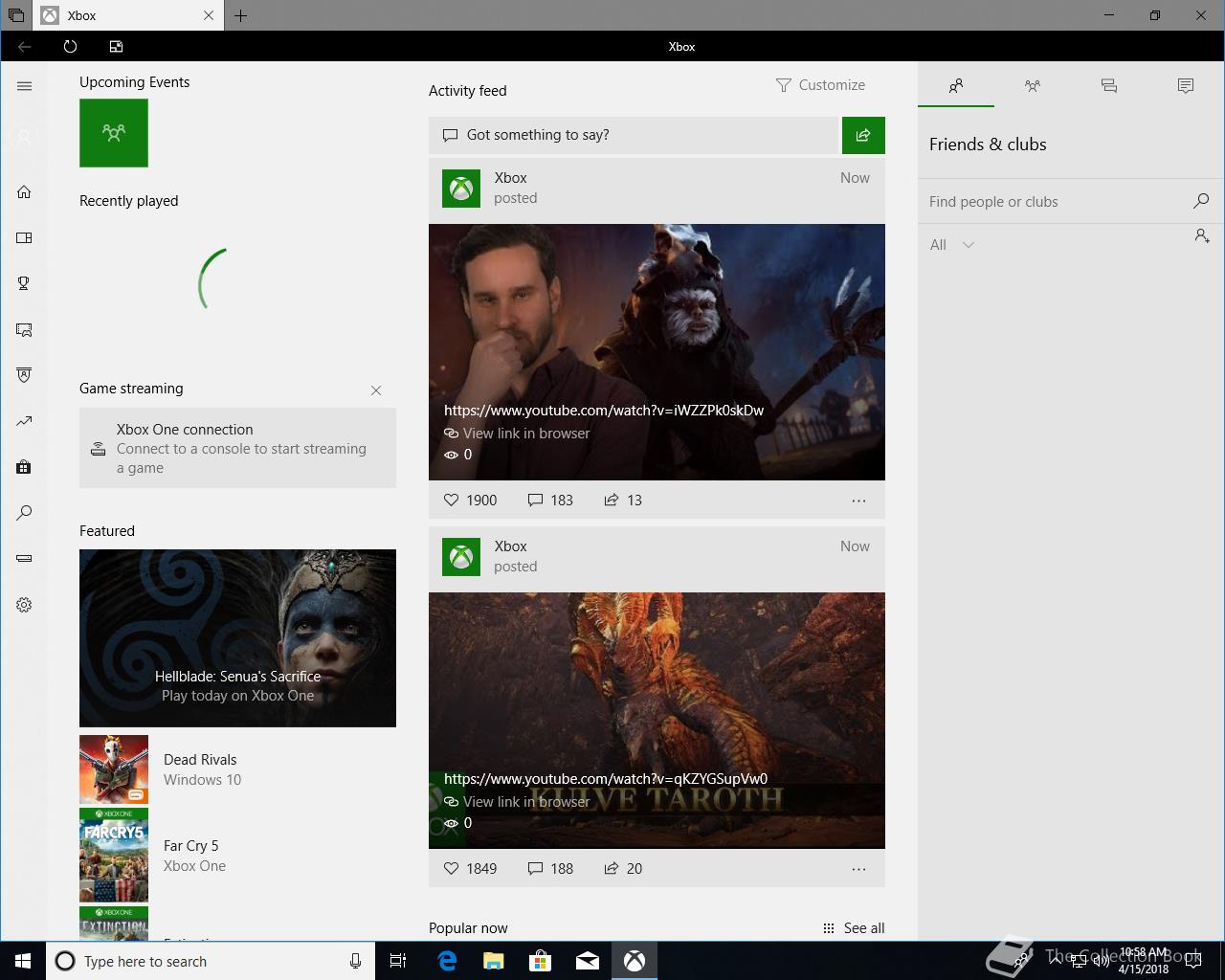Screen dimensions: 1225x980
Task: Open View link in browser on Kulve Taroth post
Action: 517,801
